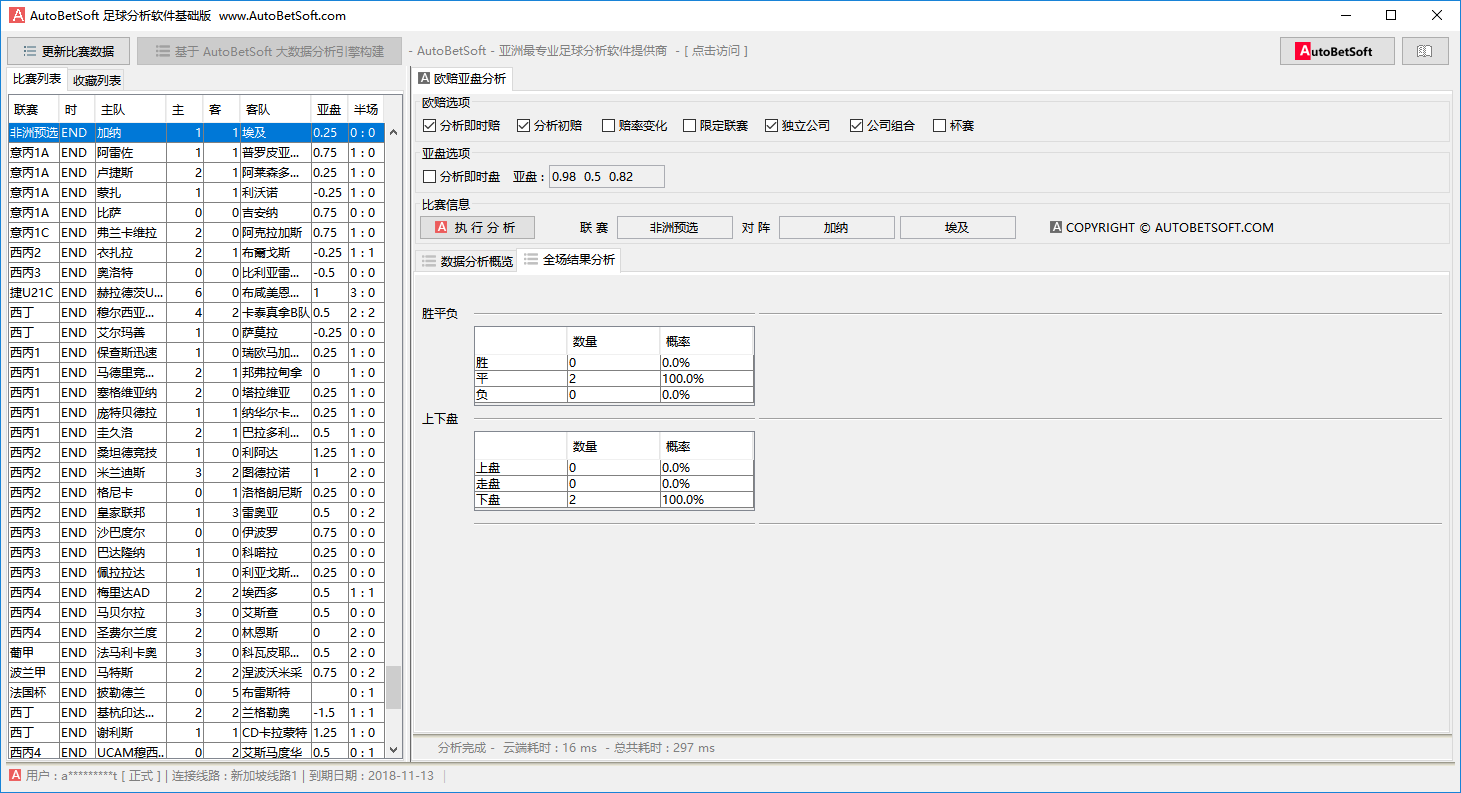
Task: Switch to the 比赛列表 tab
Action: [x=37, y=79]
